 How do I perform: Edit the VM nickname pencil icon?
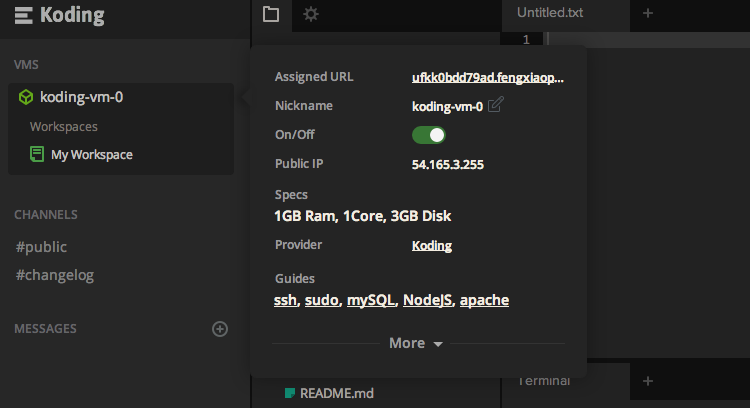(496, 104)
